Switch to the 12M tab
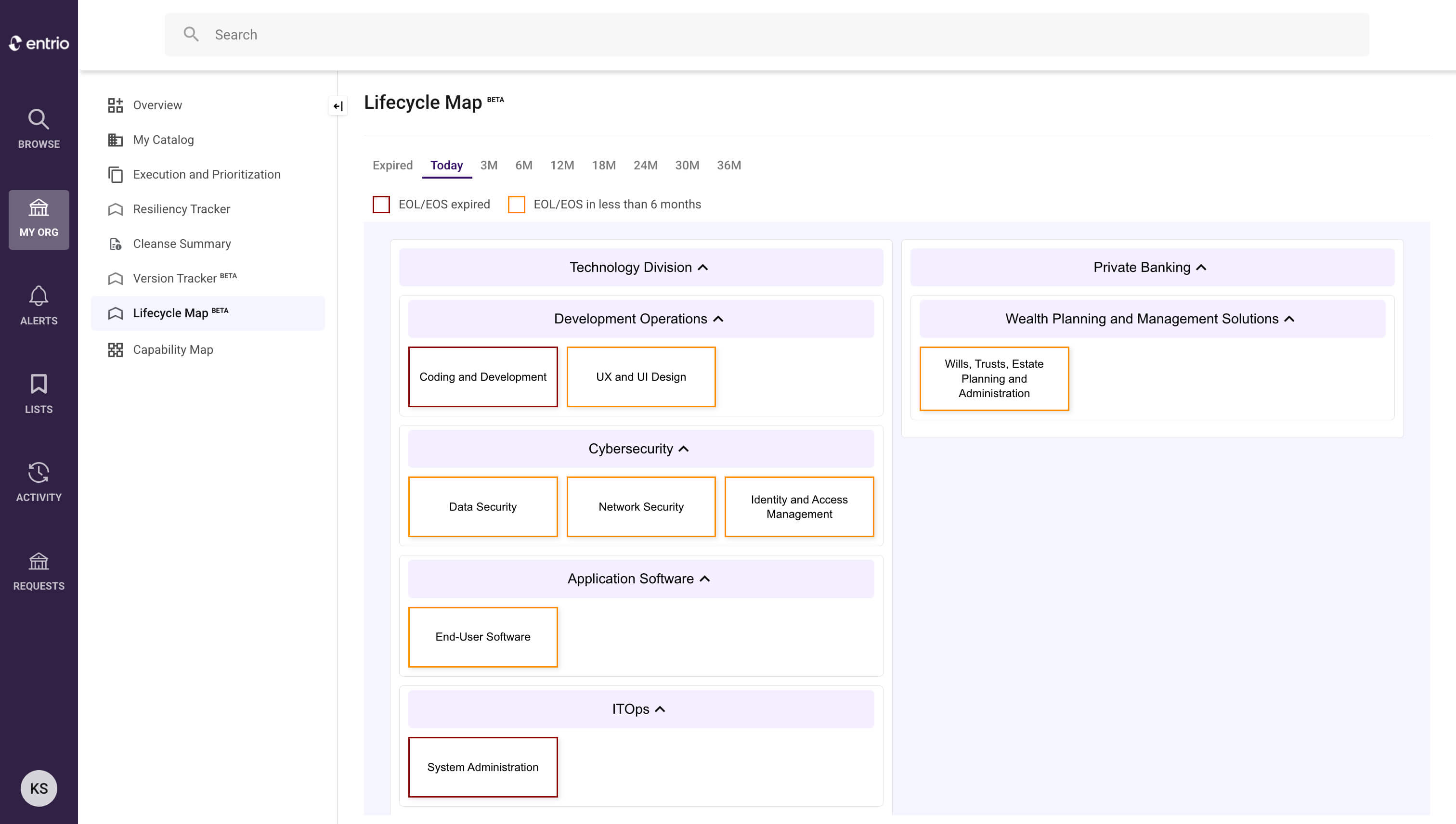The width and height of the screenshot is (1456, 824). point(561,165)
